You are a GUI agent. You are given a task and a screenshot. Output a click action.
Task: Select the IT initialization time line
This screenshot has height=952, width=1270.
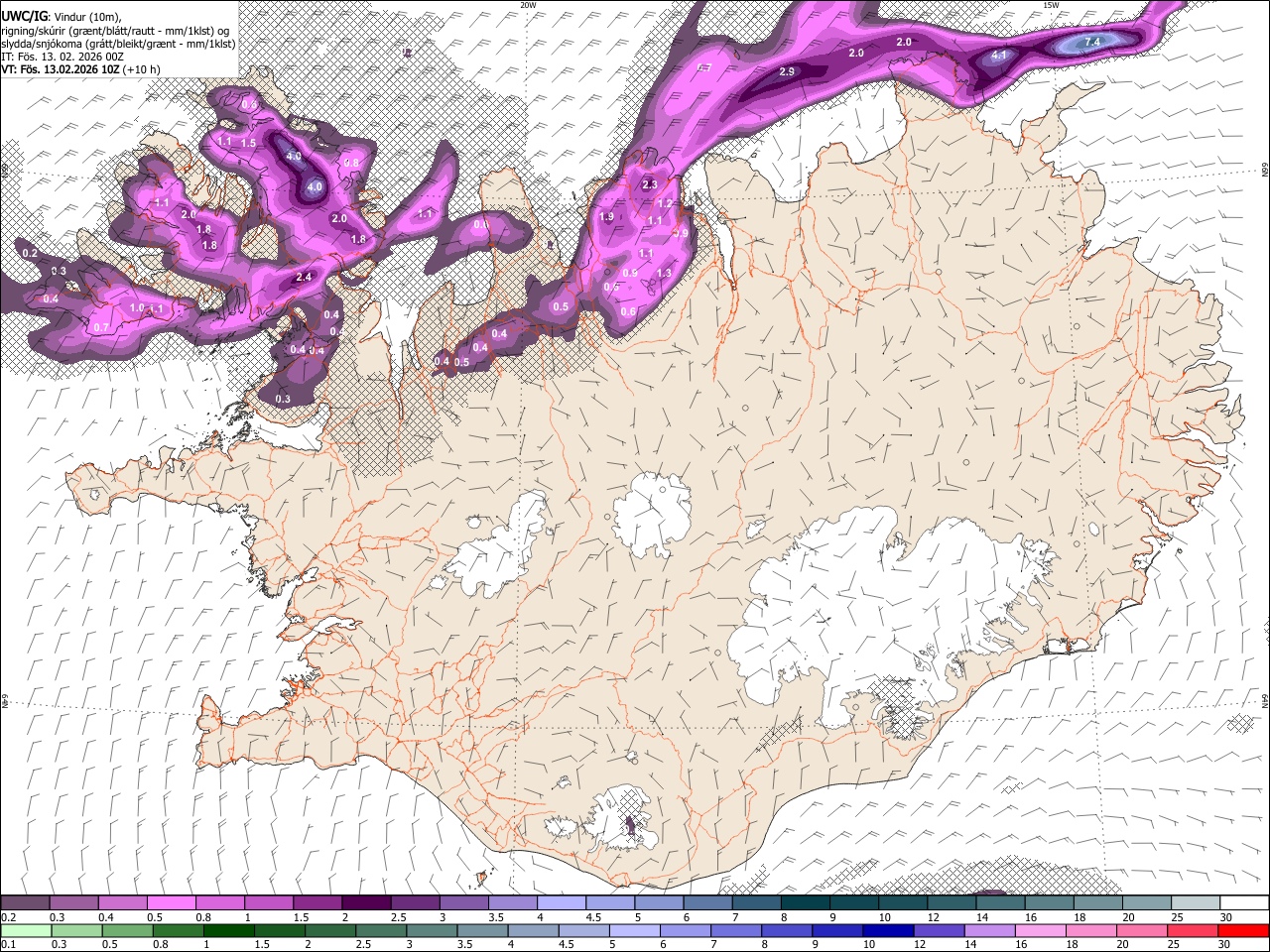point(63,57)
